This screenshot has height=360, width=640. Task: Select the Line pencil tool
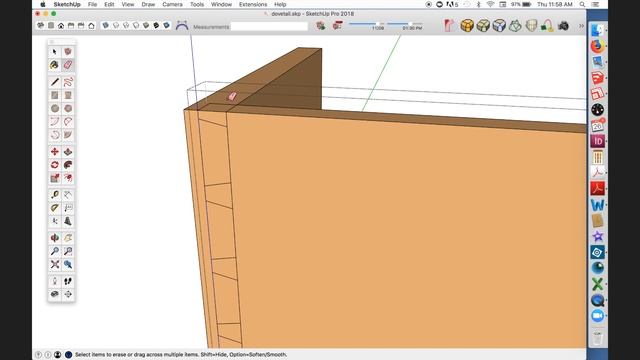[x=55, y=82]
